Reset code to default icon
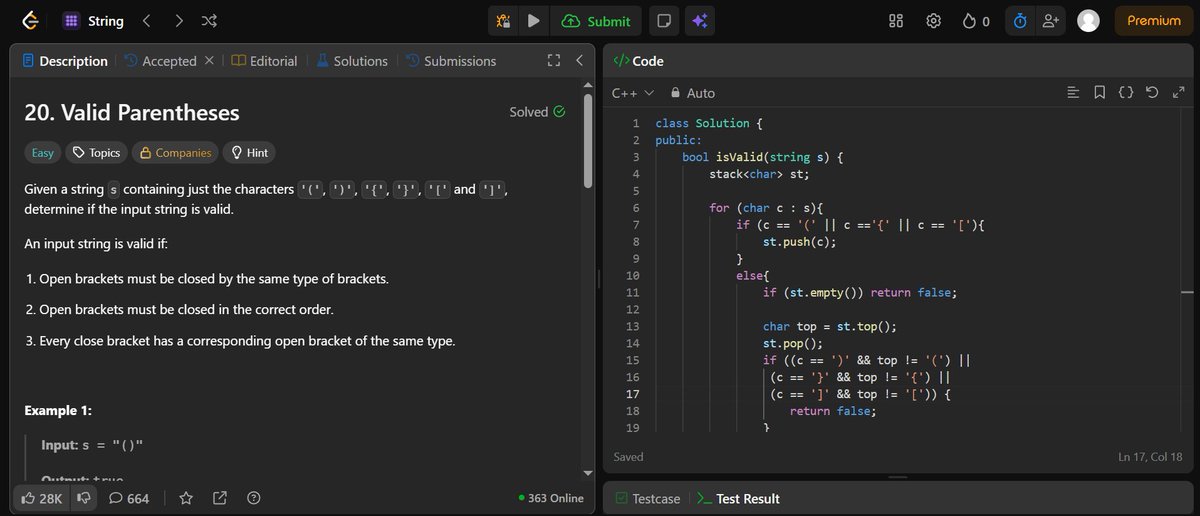This screenshot has height=516, width=1200. [x=1151, y=93]
